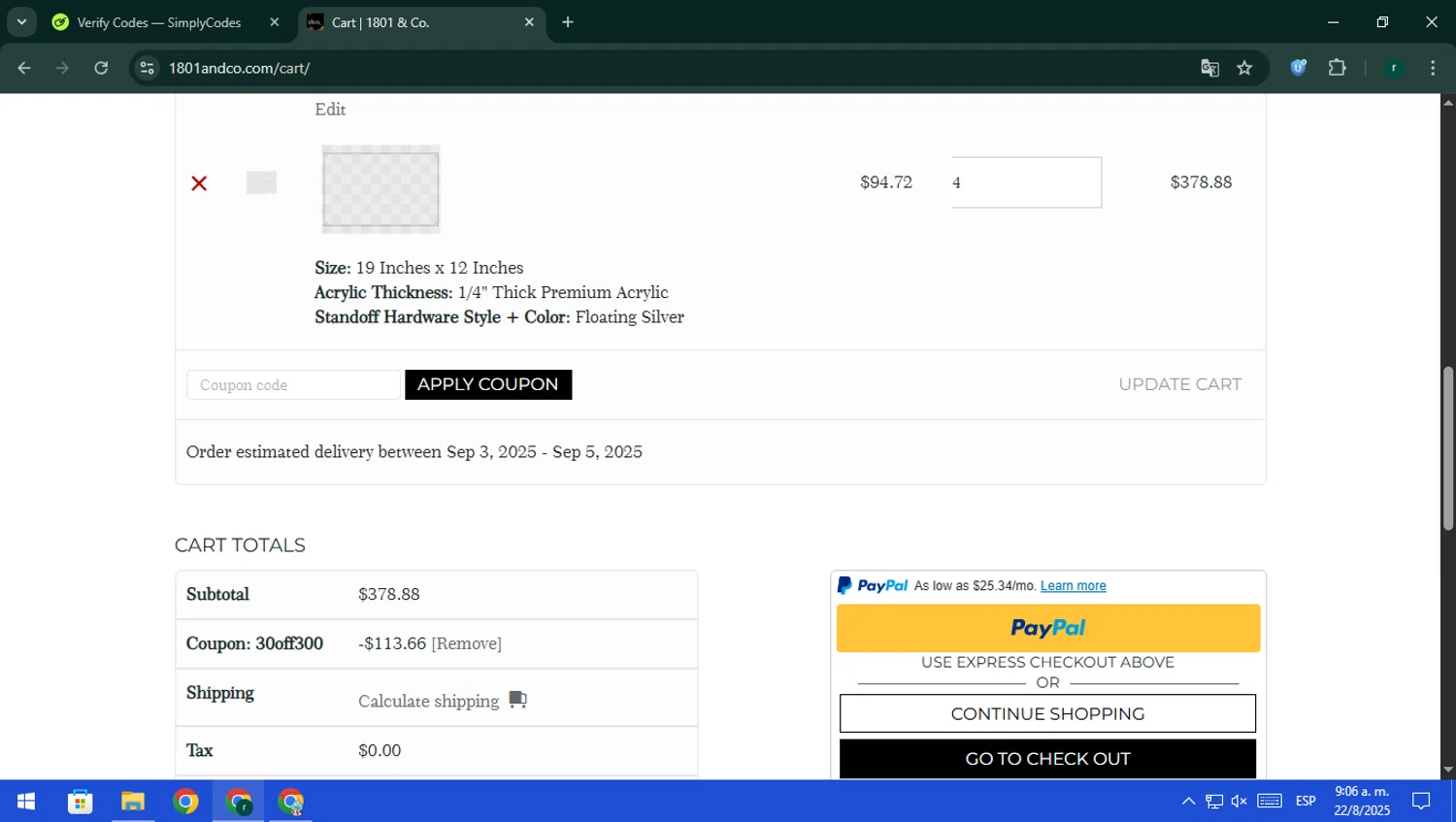The height and width of the screenshot is (822, 1456).
Task: Open the Chrome three-dot menu
Action: pos(1433,68)
